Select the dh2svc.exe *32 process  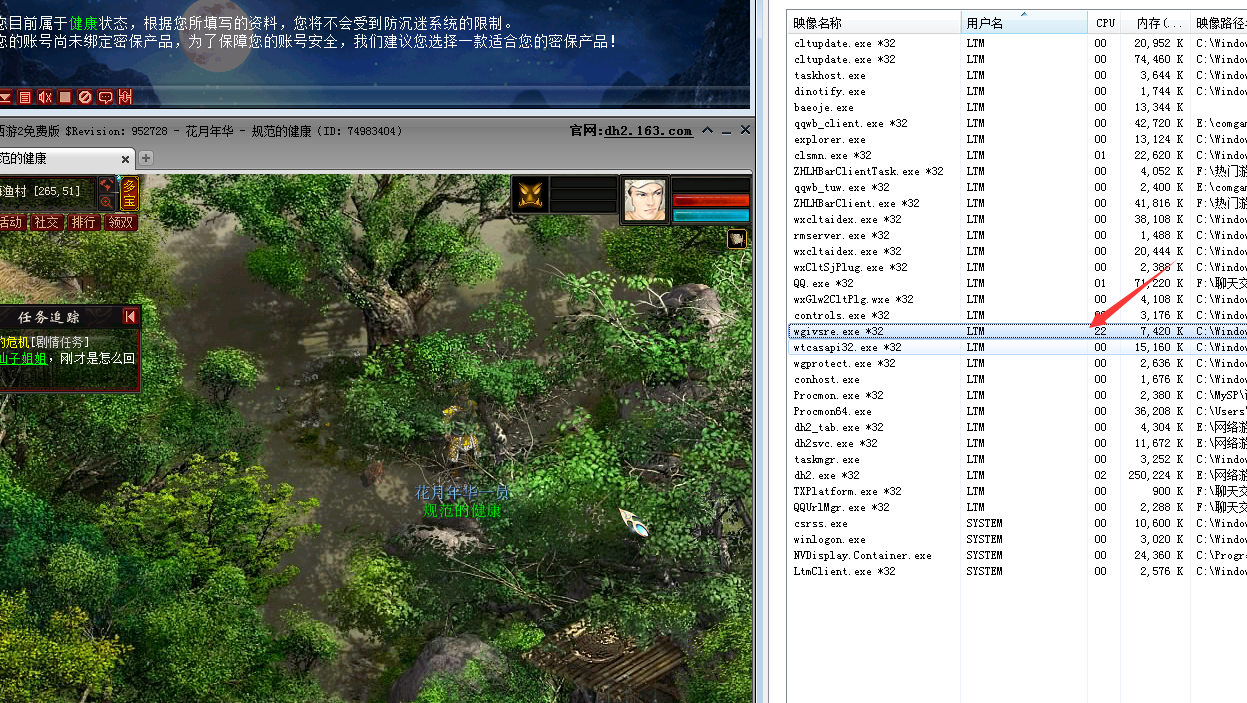1017,443
